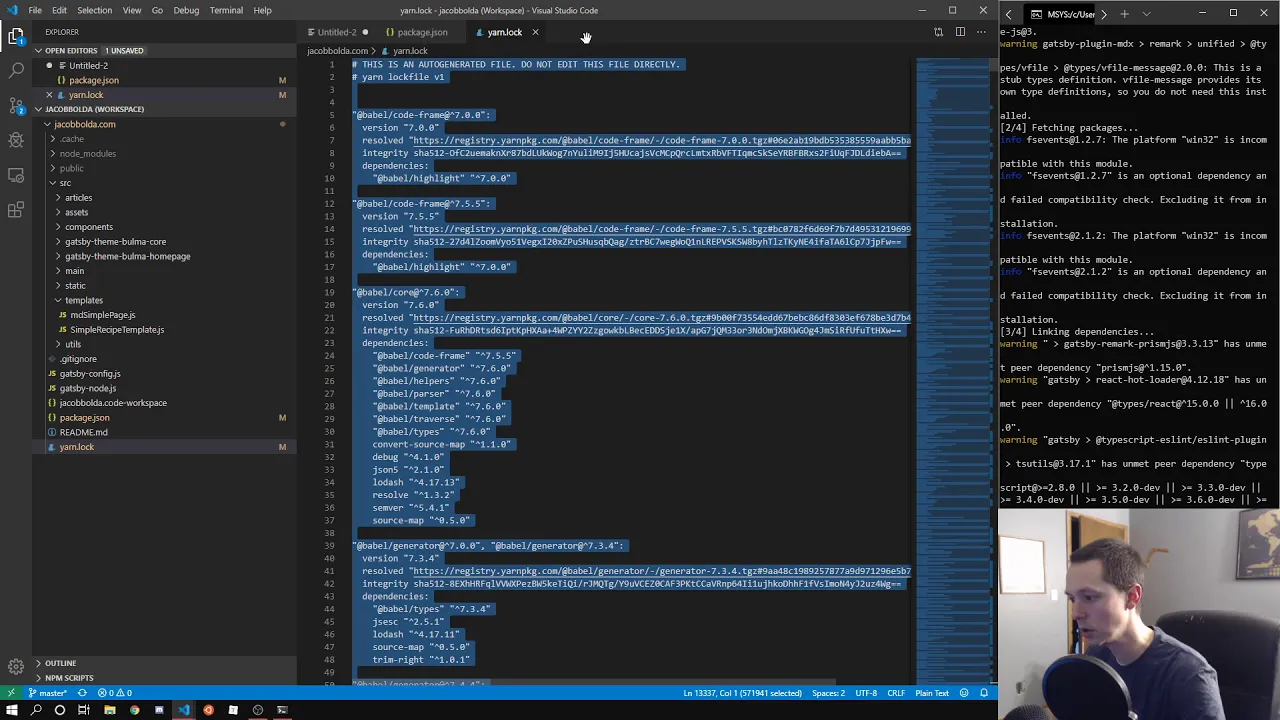Open the Help menu
Image resolution: width=1280 pixels, height=720 pixels.
[262, 10]
